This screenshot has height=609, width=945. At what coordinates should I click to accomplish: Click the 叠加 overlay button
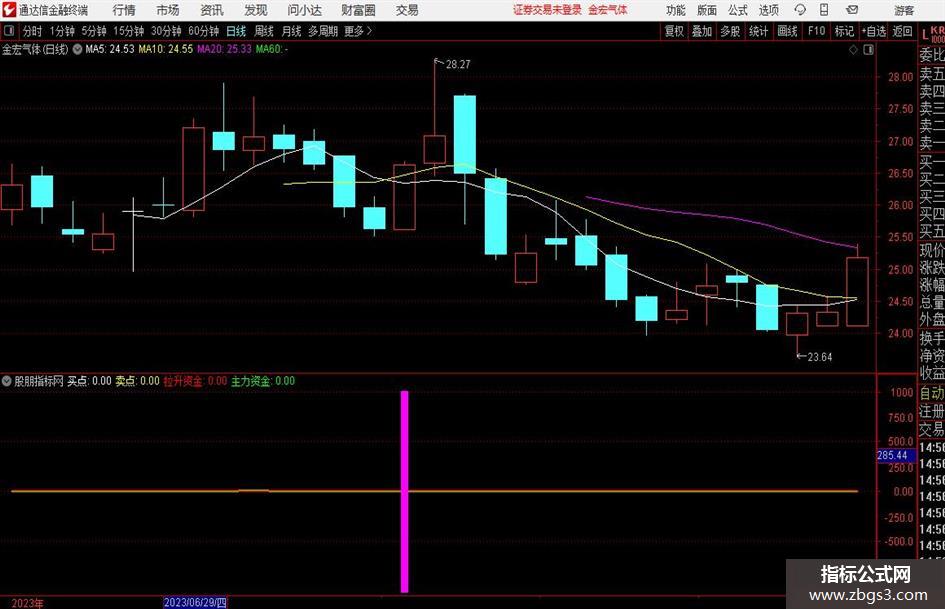[x=702, y=31]
